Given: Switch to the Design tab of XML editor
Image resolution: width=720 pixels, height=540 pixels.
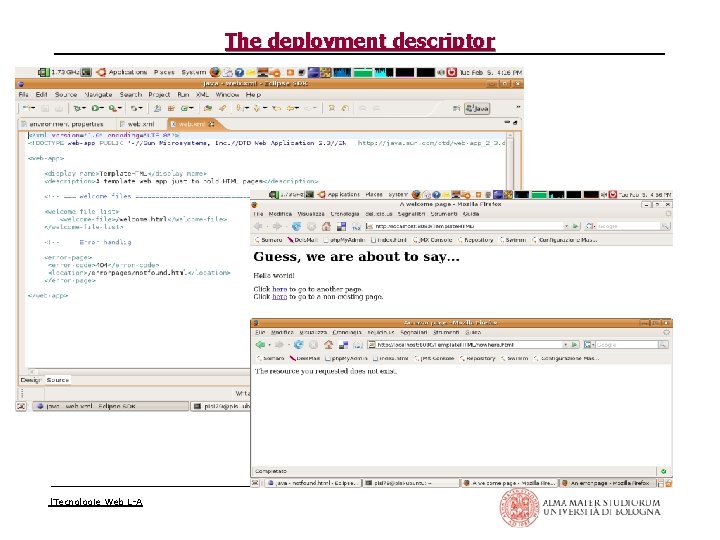Looking at the screenshot, I should tap(30, 380).
